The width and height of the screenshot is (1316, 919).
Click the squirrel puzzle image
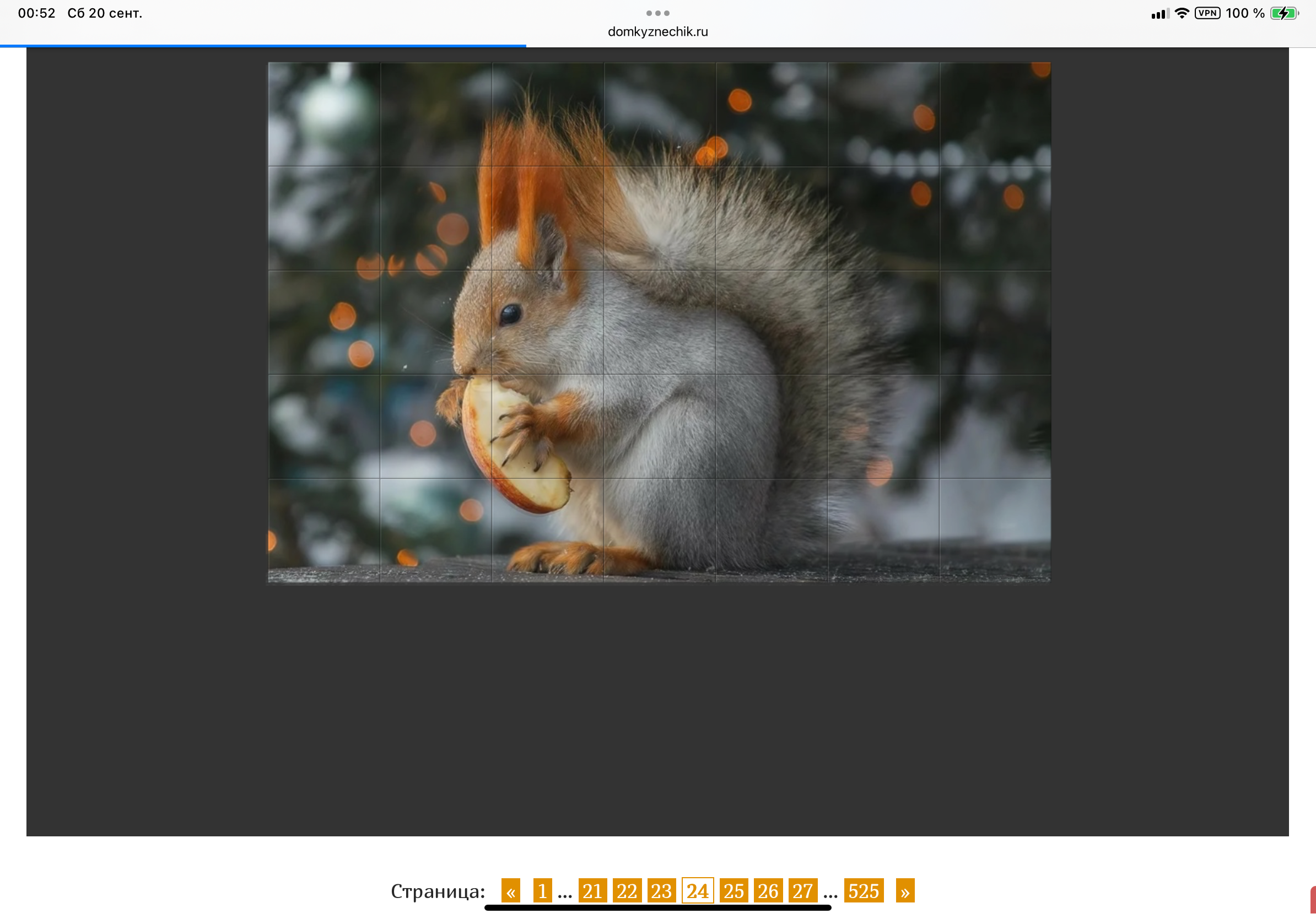tap(659, 322)
